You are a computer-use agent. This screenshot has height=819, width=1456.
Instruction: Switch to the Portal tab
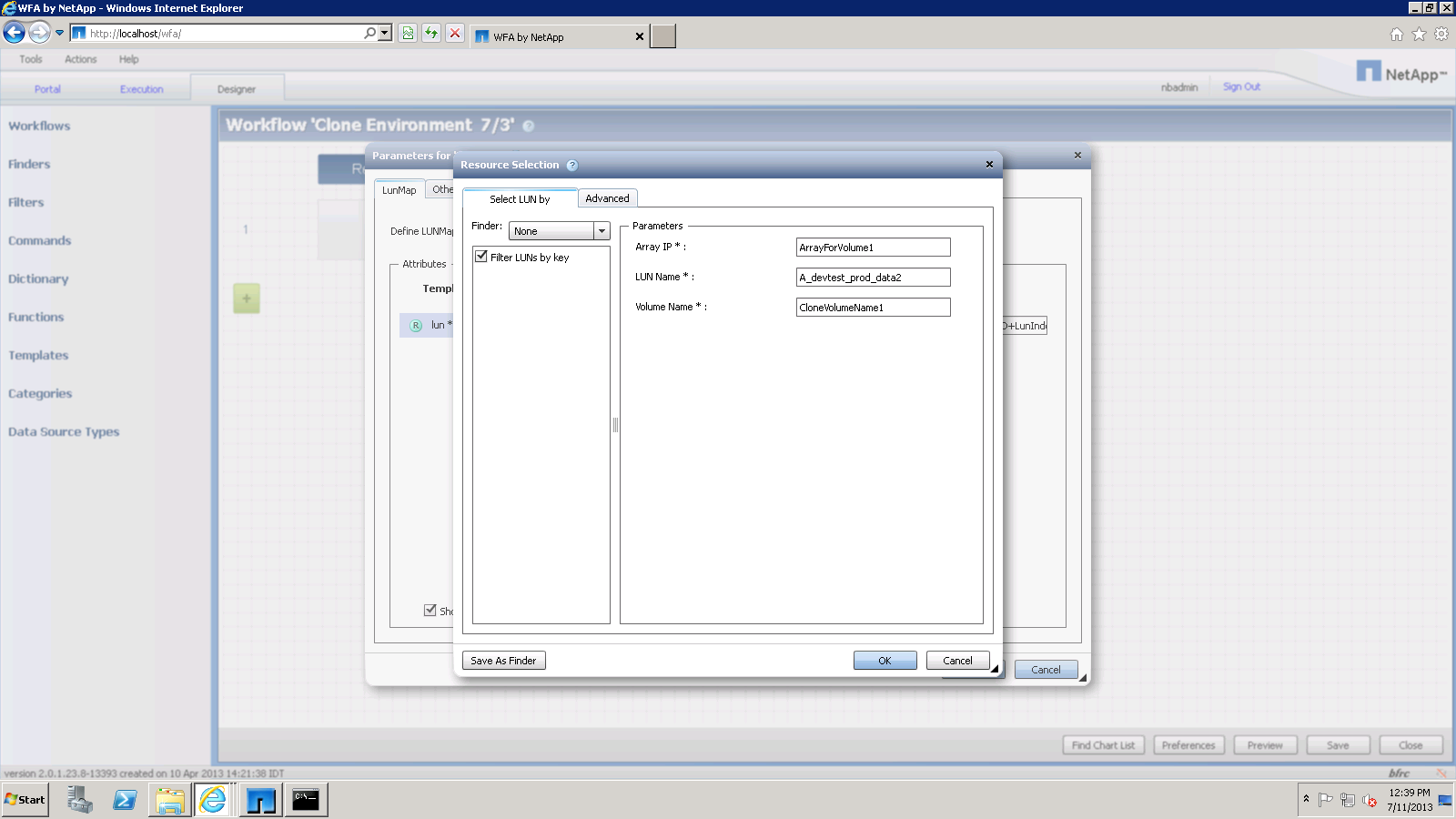tap(47, 89)
